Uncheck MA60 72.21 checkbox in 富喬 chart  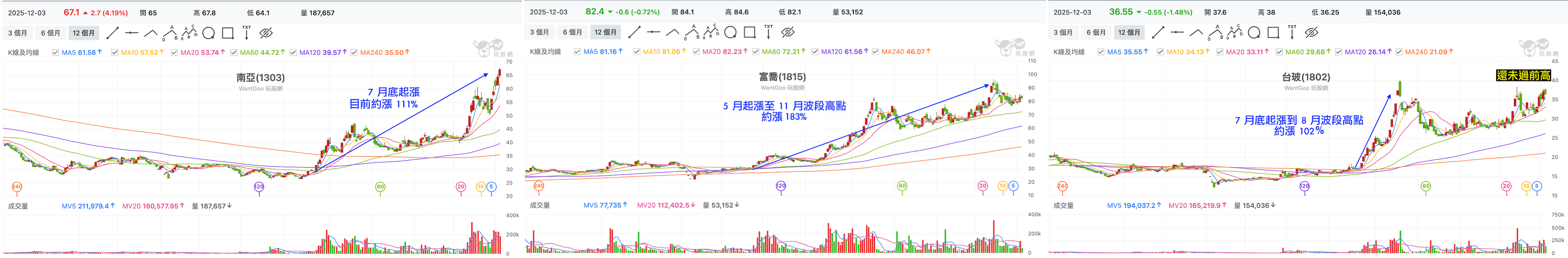pos(755,52)
